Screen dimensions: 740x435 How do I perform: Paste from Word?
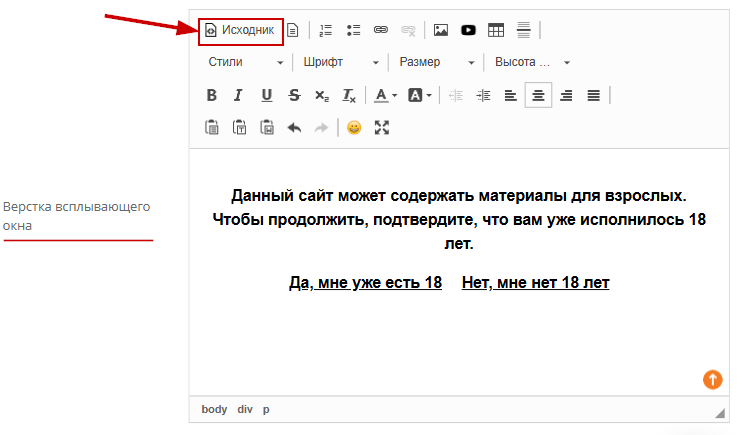[x=267, y=127]
